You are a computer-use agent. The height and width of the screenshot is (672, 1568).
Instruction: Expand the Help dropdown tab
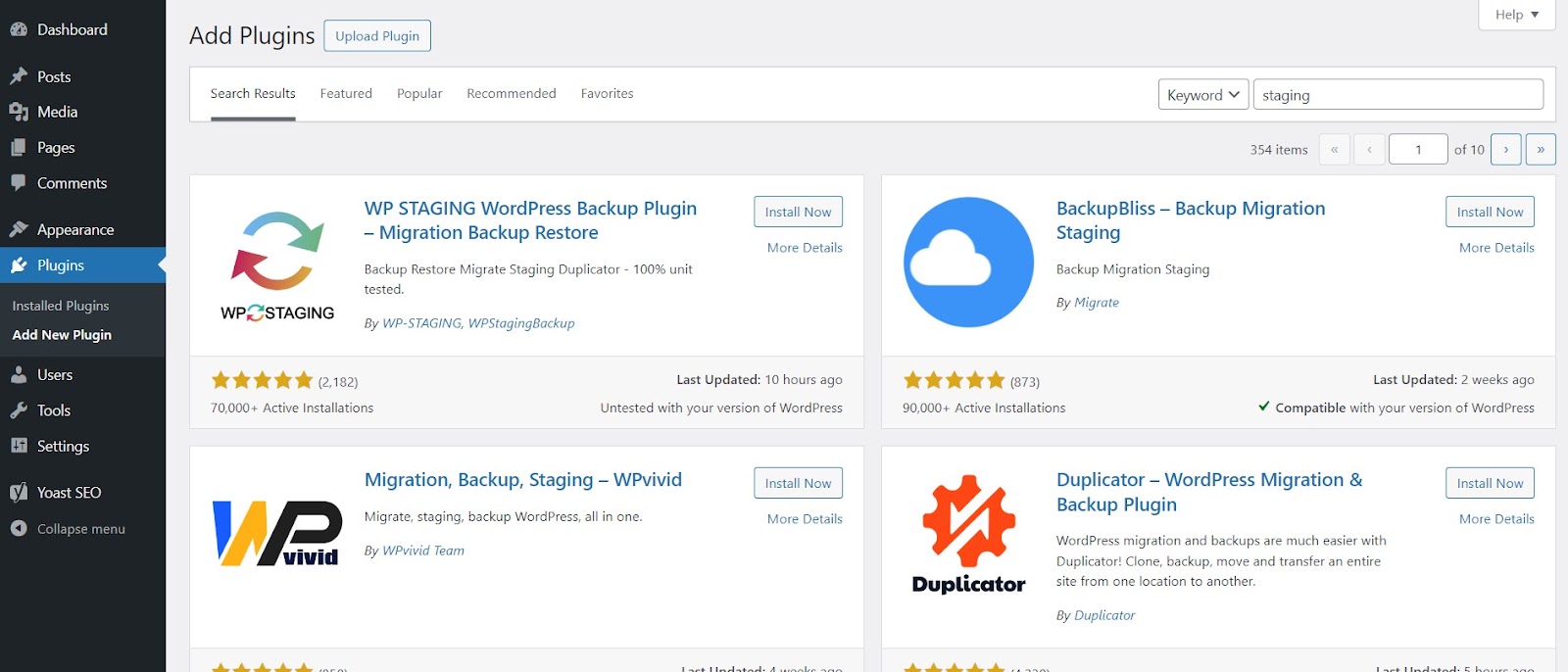click(1517, 15)
